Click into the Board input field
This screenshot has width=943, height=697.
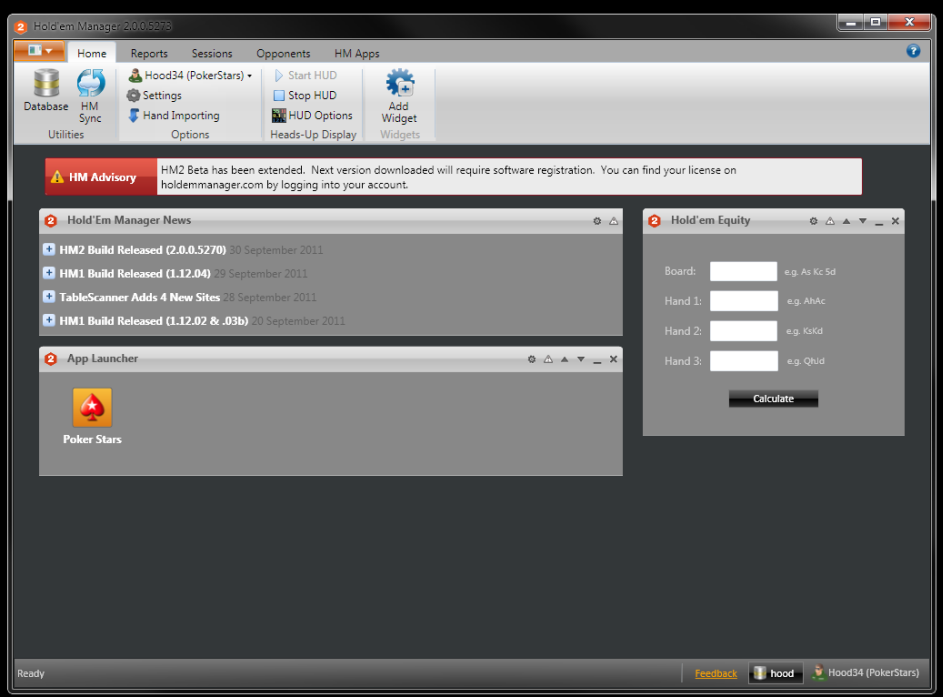(x=743, y=271)
